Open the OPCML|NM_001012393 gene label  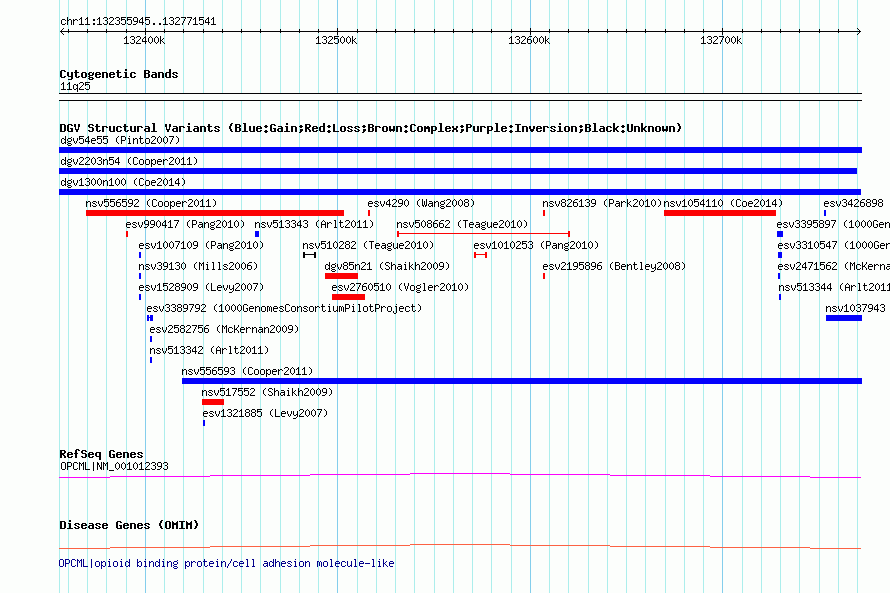(x=114, y=466)
